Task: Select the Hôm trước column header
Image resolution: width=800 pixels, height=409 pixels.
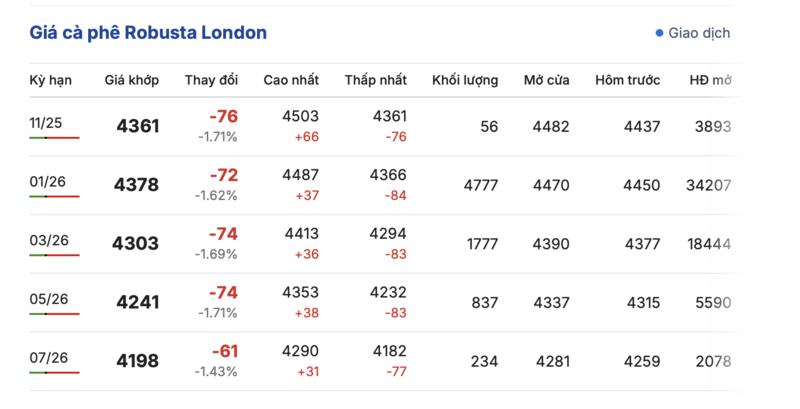Action: (x=627, y=80)
